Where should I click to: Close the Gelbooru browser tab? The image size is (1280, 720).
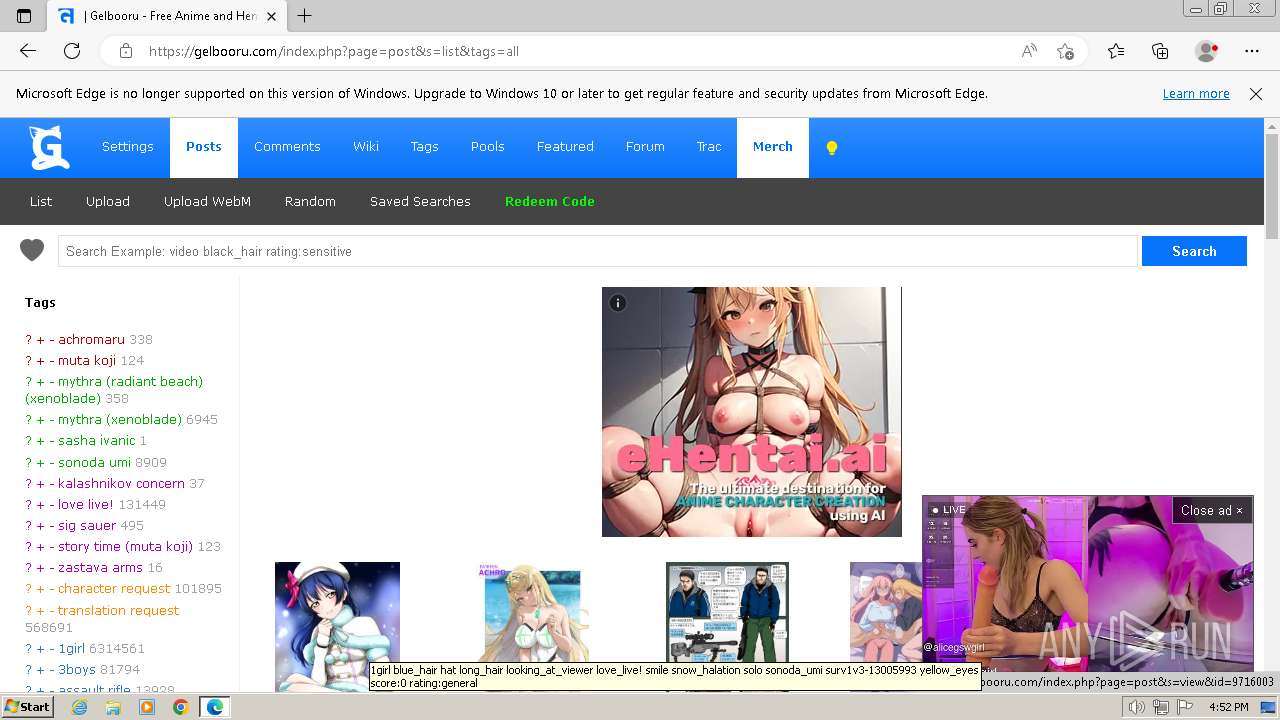click(272, 16)
